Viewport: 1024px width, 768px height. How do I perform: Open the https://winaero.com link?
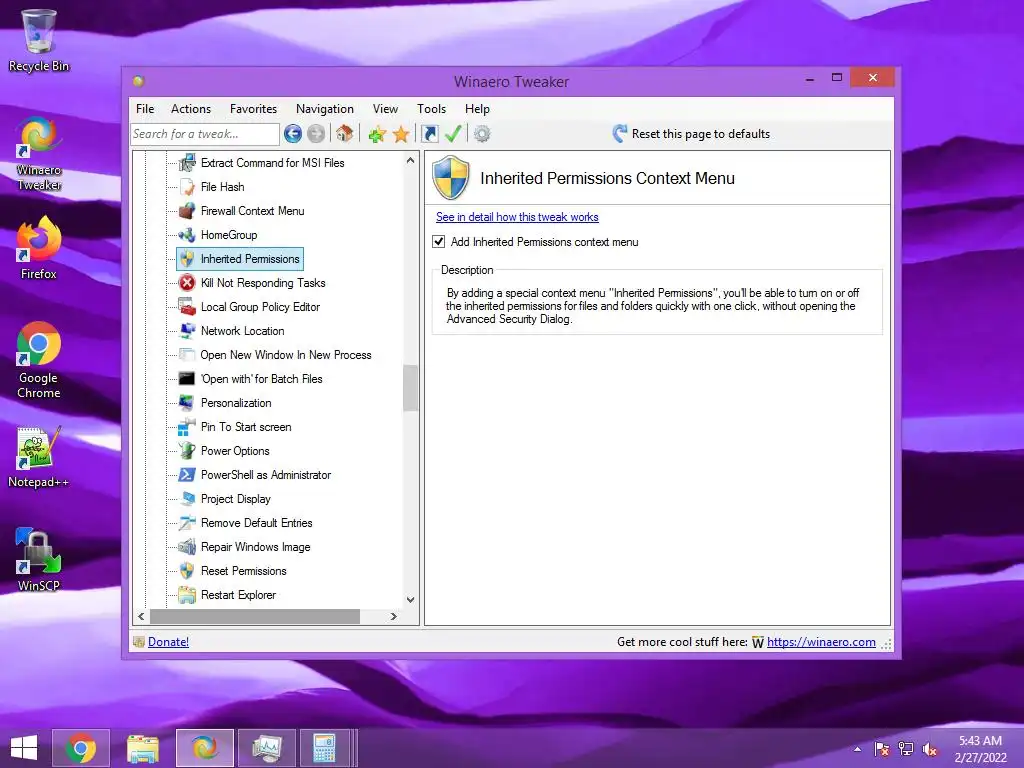[x=821, y=642]
